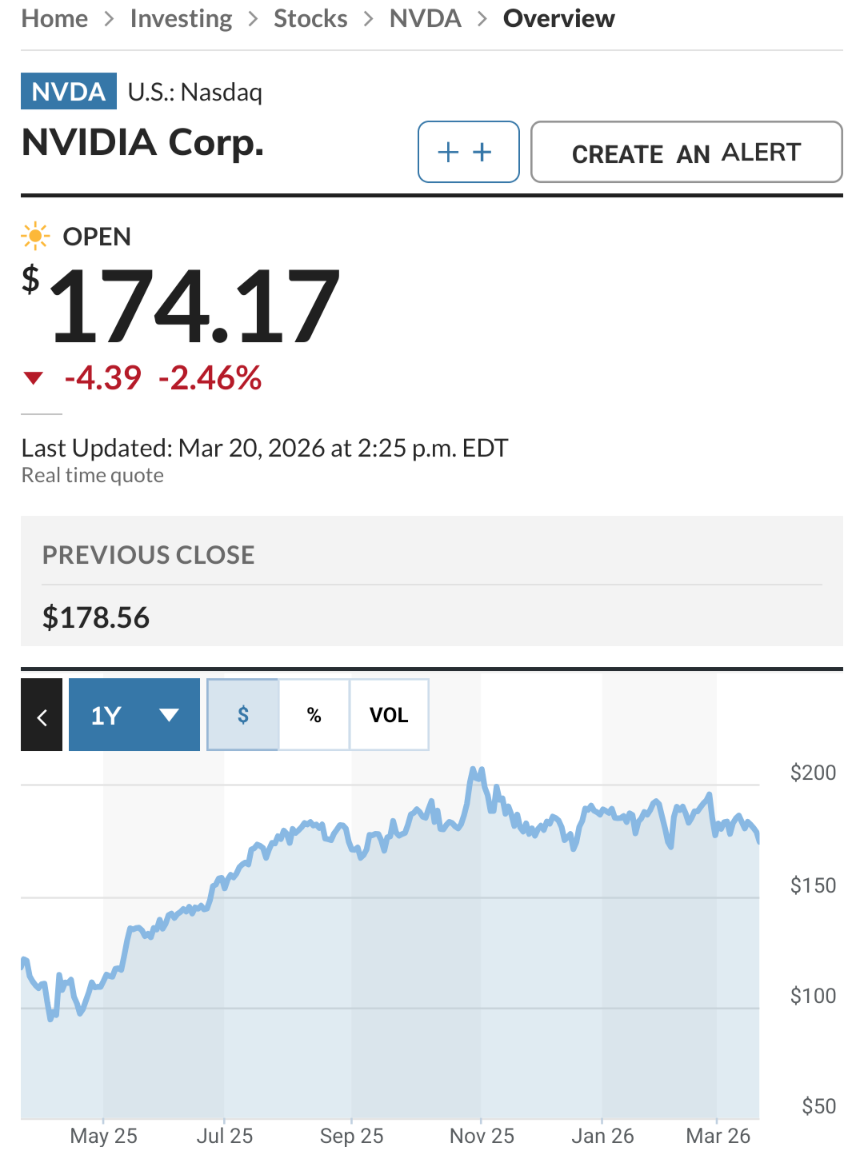Click the NVDA breadcrumb link
Viewport: 864px width, 1172px height.
tap(425, 19)
